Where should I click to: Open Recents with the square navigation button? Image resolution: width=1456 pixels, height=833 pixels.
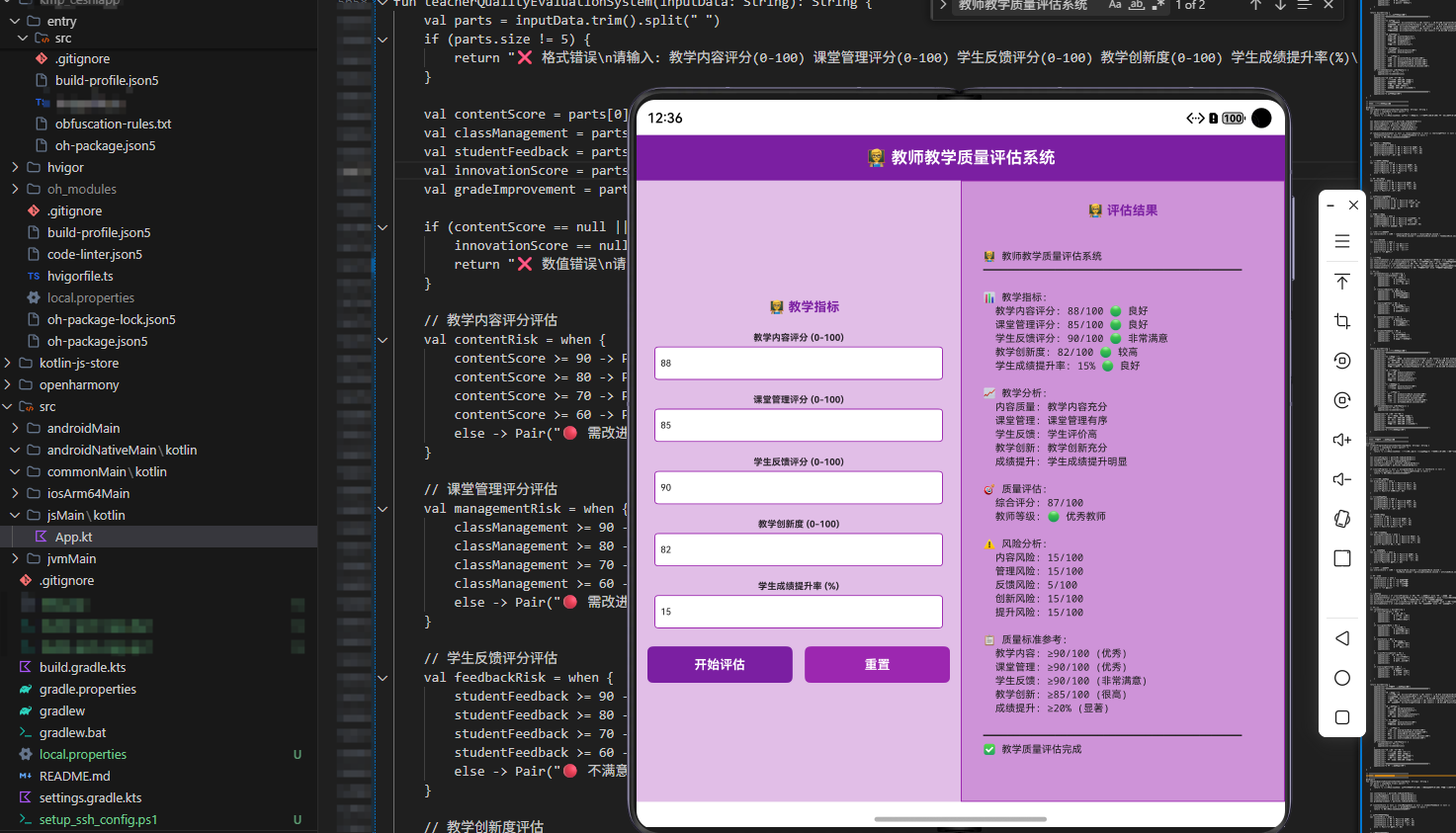point(1341,717)
